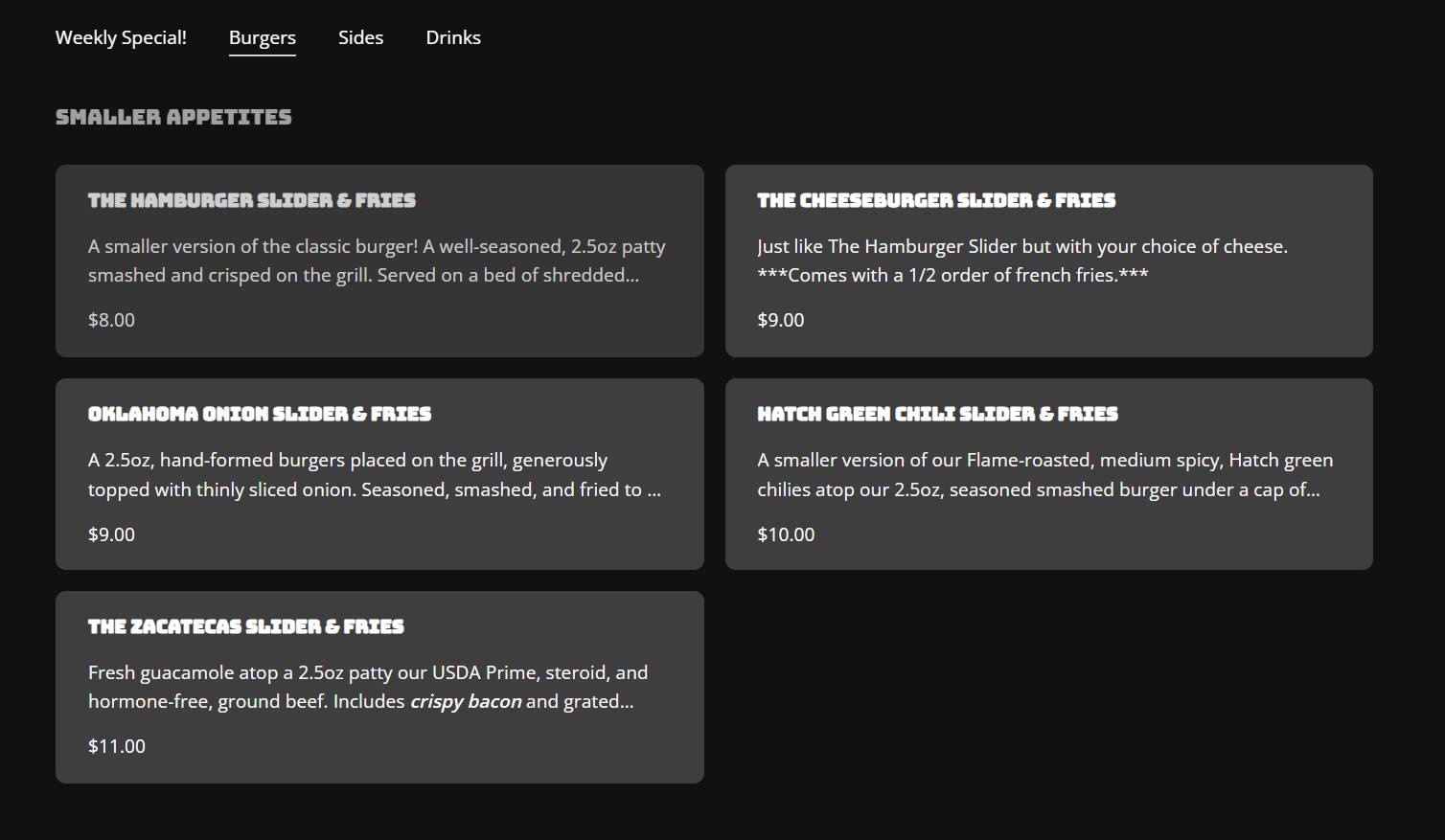The height and width of the screenshot is (840, 1445).
Task: Open the Weekly Special! tab
Action: point(121,37)
